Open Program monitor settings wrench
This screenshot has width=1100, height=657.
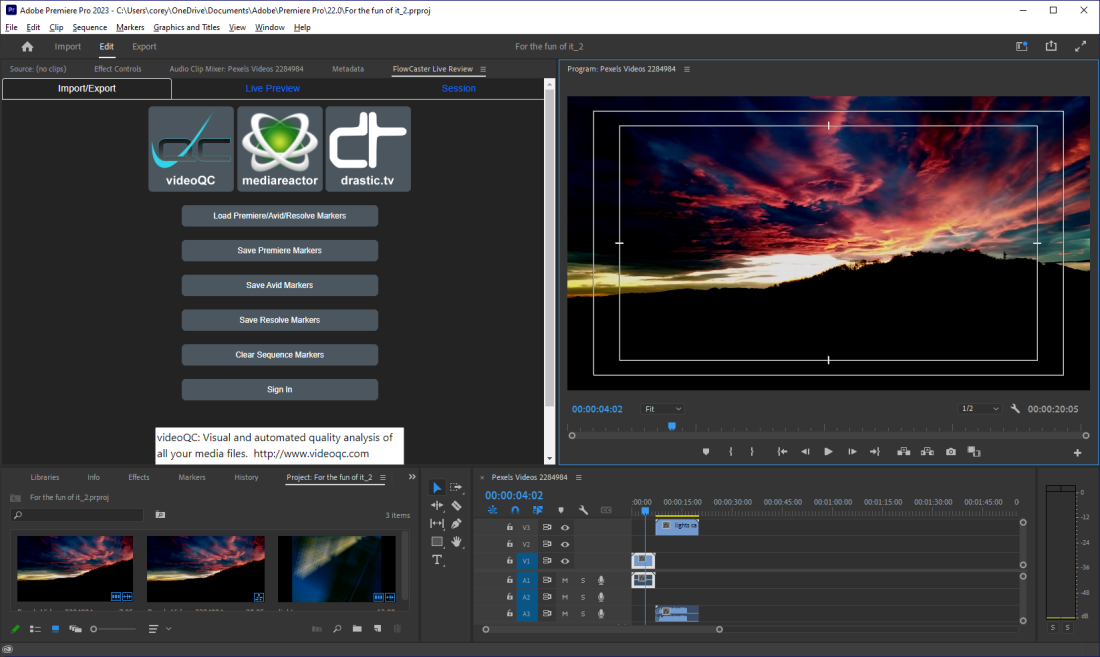(1015, 409)
